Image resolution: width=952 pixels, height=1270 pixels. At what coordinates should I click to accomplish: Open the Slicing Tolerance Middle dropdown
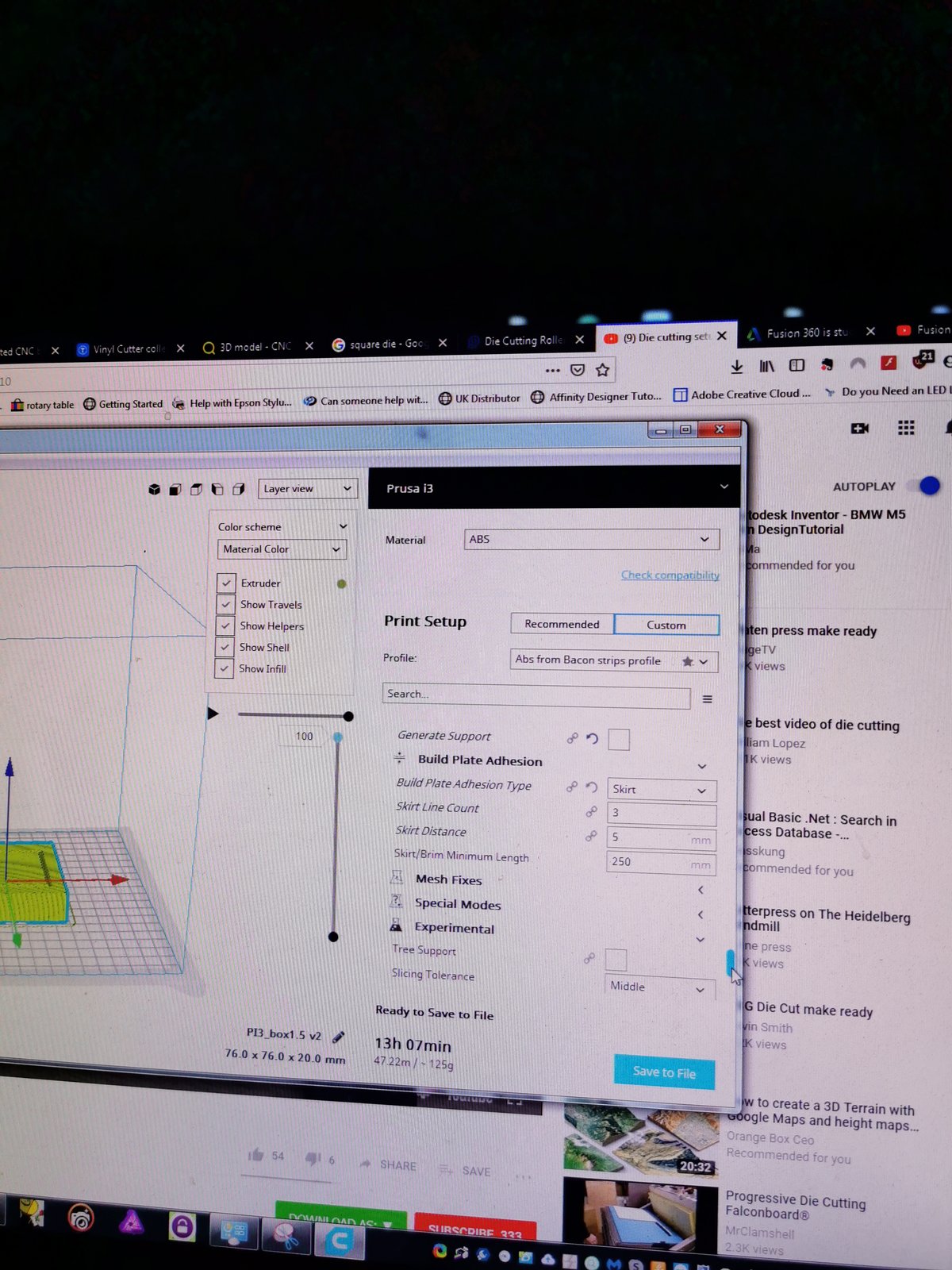coord(660,987)
